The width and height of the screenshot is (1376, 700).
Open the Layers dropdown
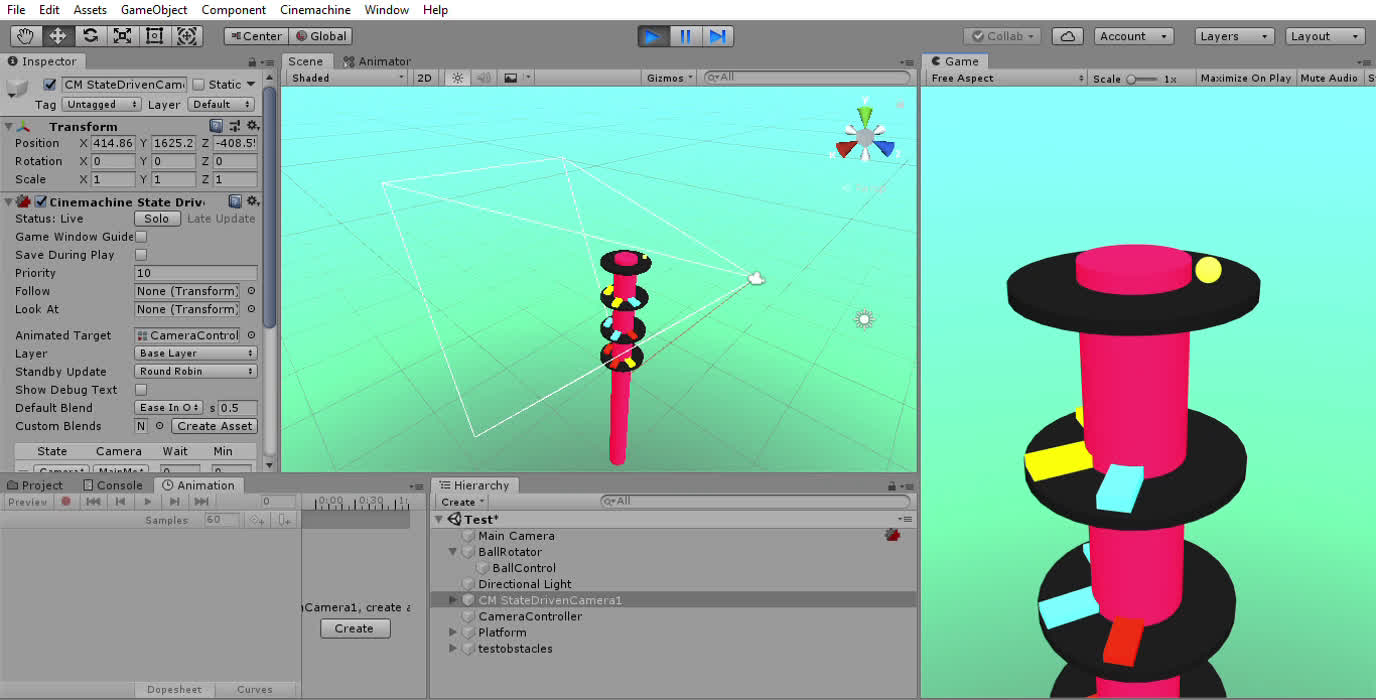coord(1234,36)
